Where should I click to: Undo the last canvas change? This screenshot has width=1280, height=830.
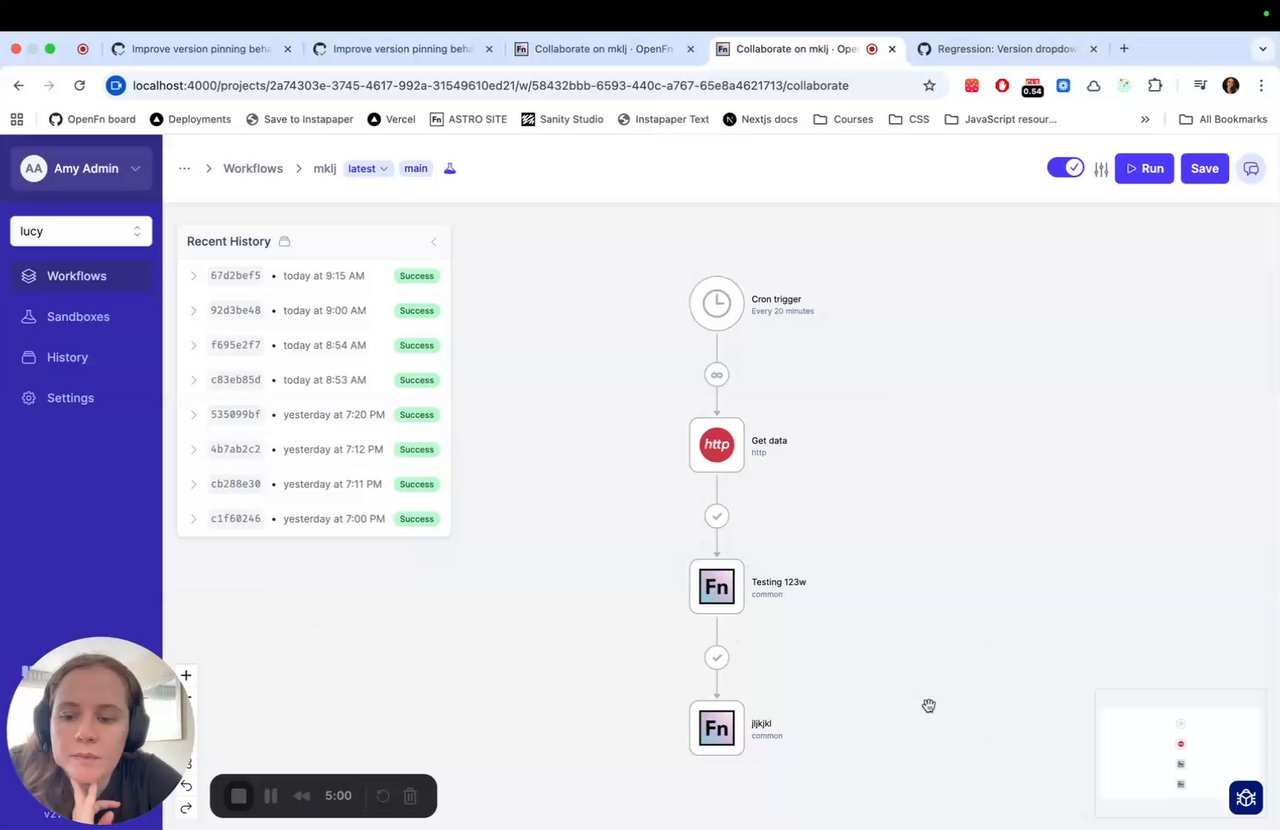[186, 786]
